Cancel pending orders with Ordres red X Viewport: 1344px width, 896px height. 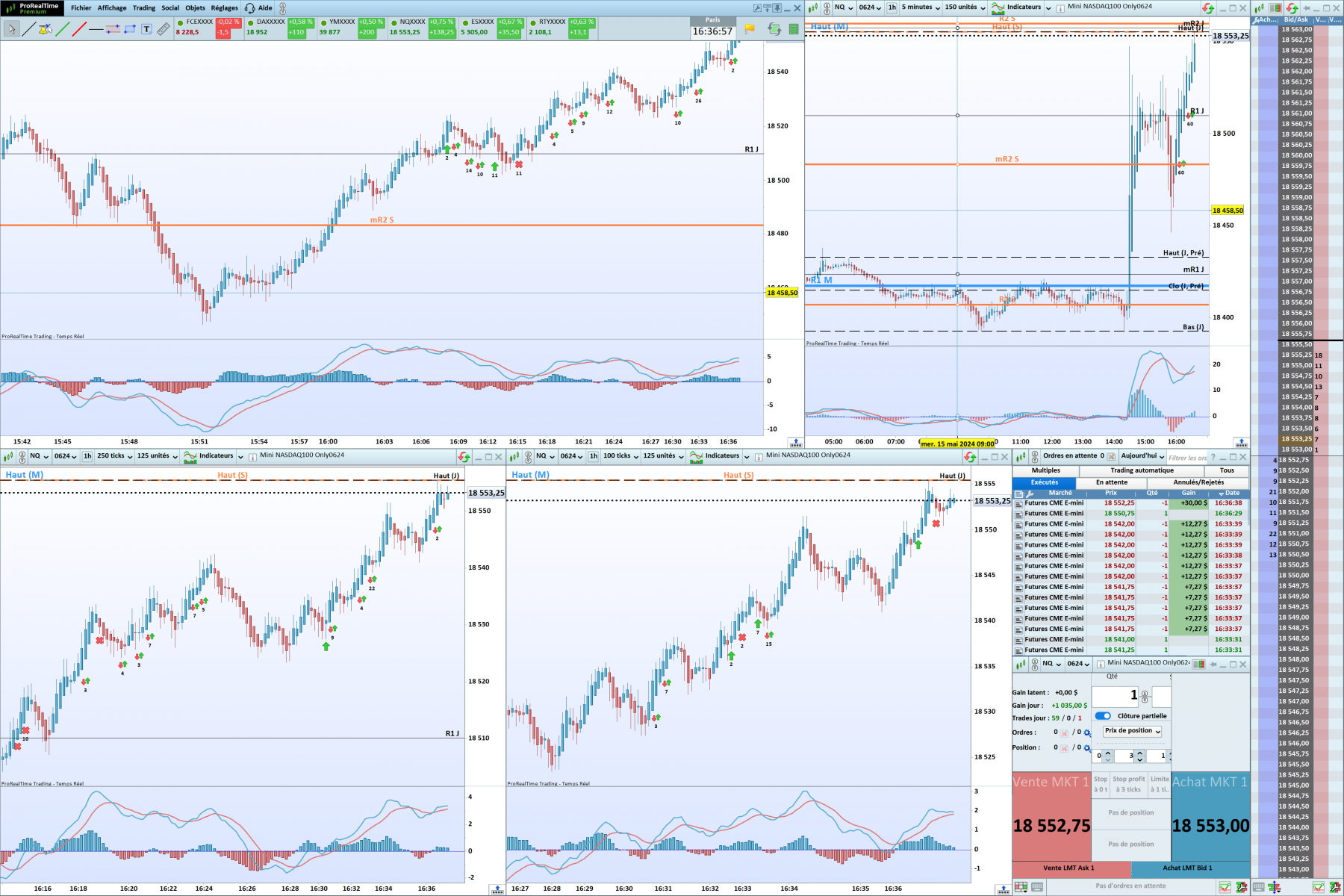coord(1065,733)
